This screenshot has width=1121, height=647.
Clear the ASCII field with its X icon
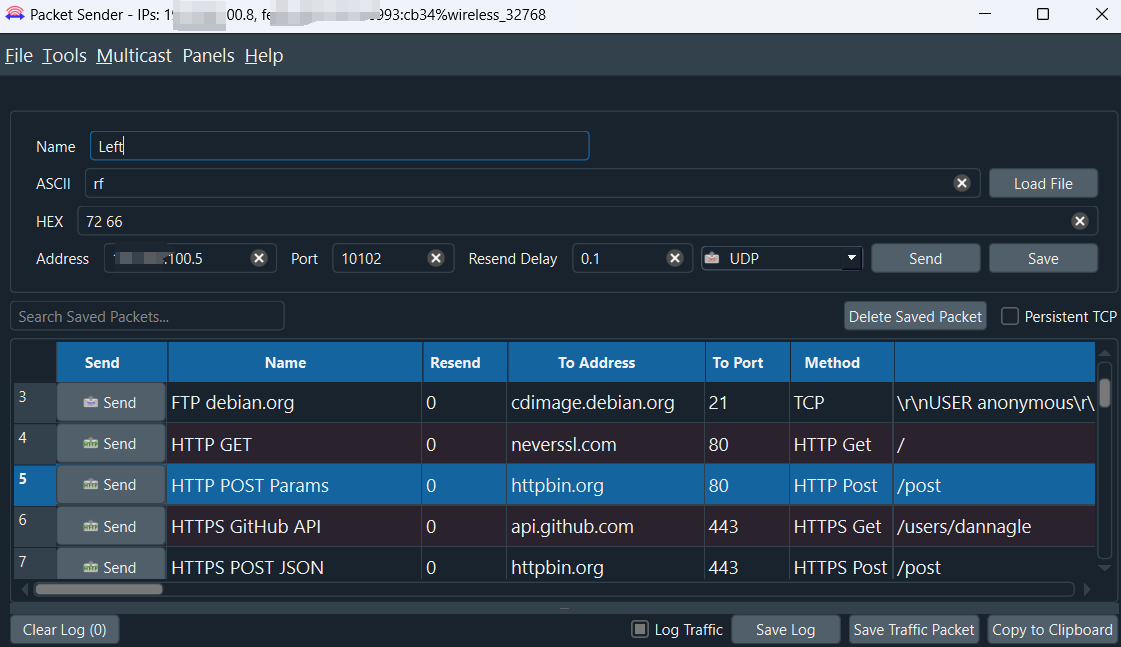961,183
